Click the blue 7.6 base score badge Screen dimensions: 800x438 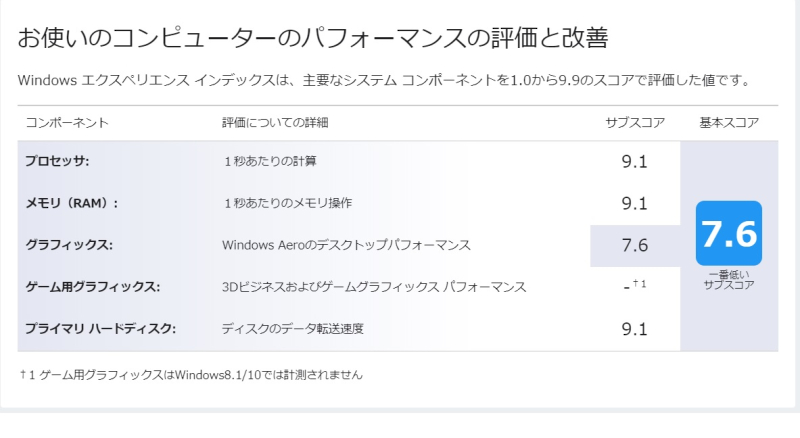(729, 233)
